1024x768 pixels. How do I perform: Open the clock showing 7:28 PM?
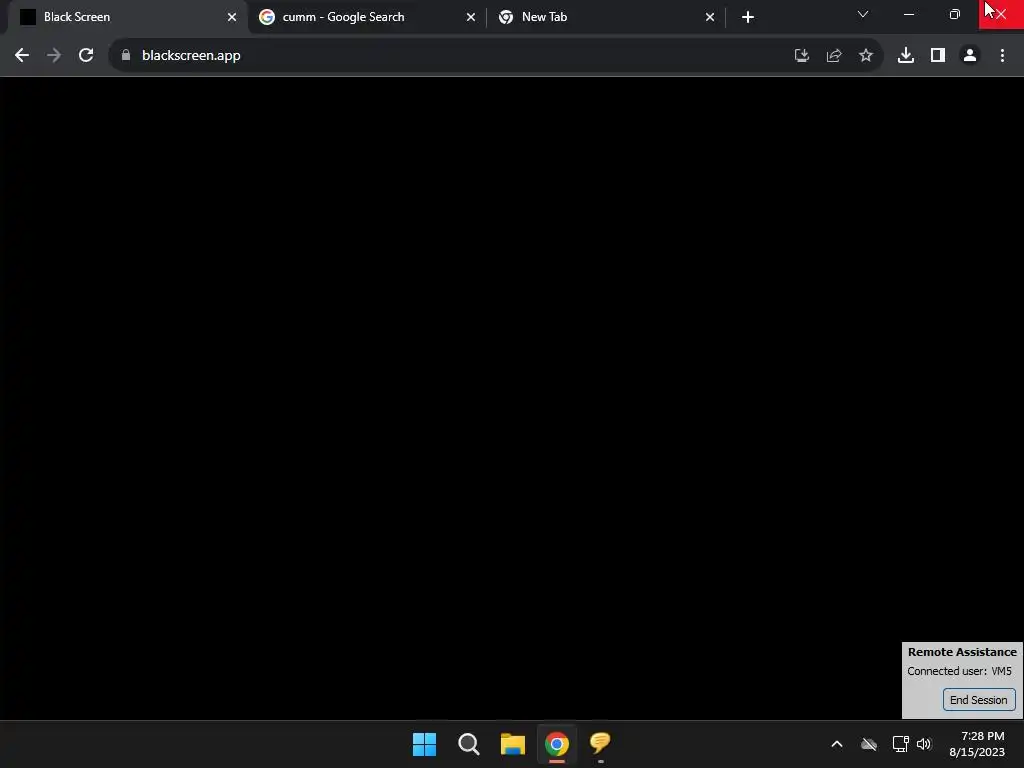(977, 744)
